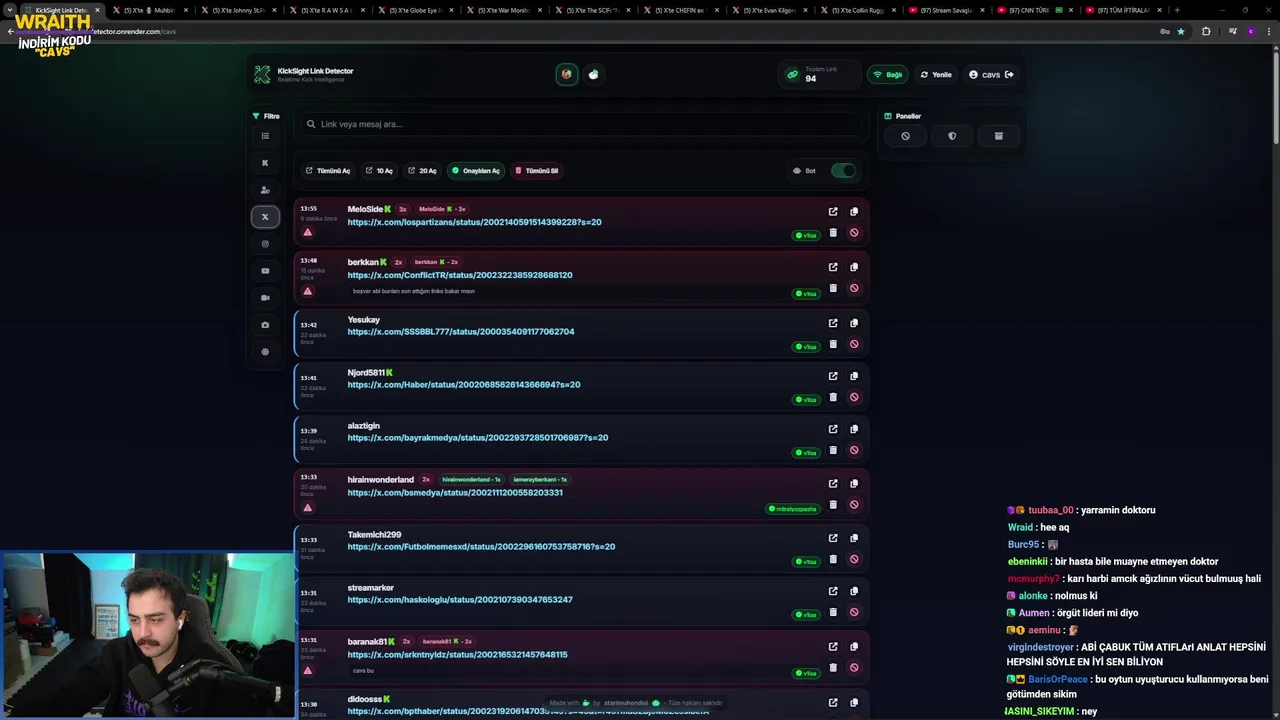Viewport: 1280px width, 720px height.
Task: Select the X (Twitter) filter icon
Action: [265, 217]
